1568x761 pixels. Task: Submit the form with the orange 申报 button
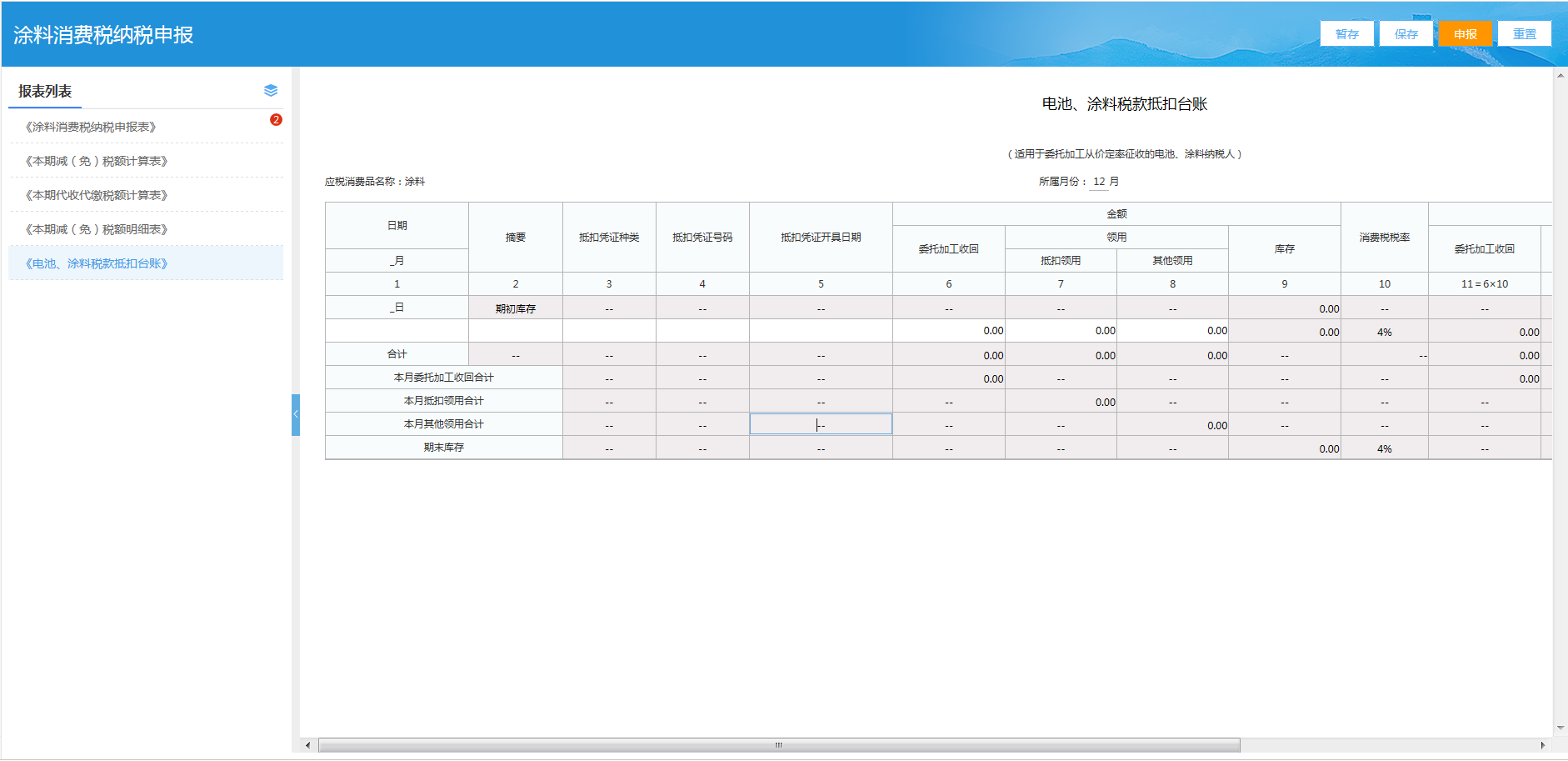(1465, 34)
